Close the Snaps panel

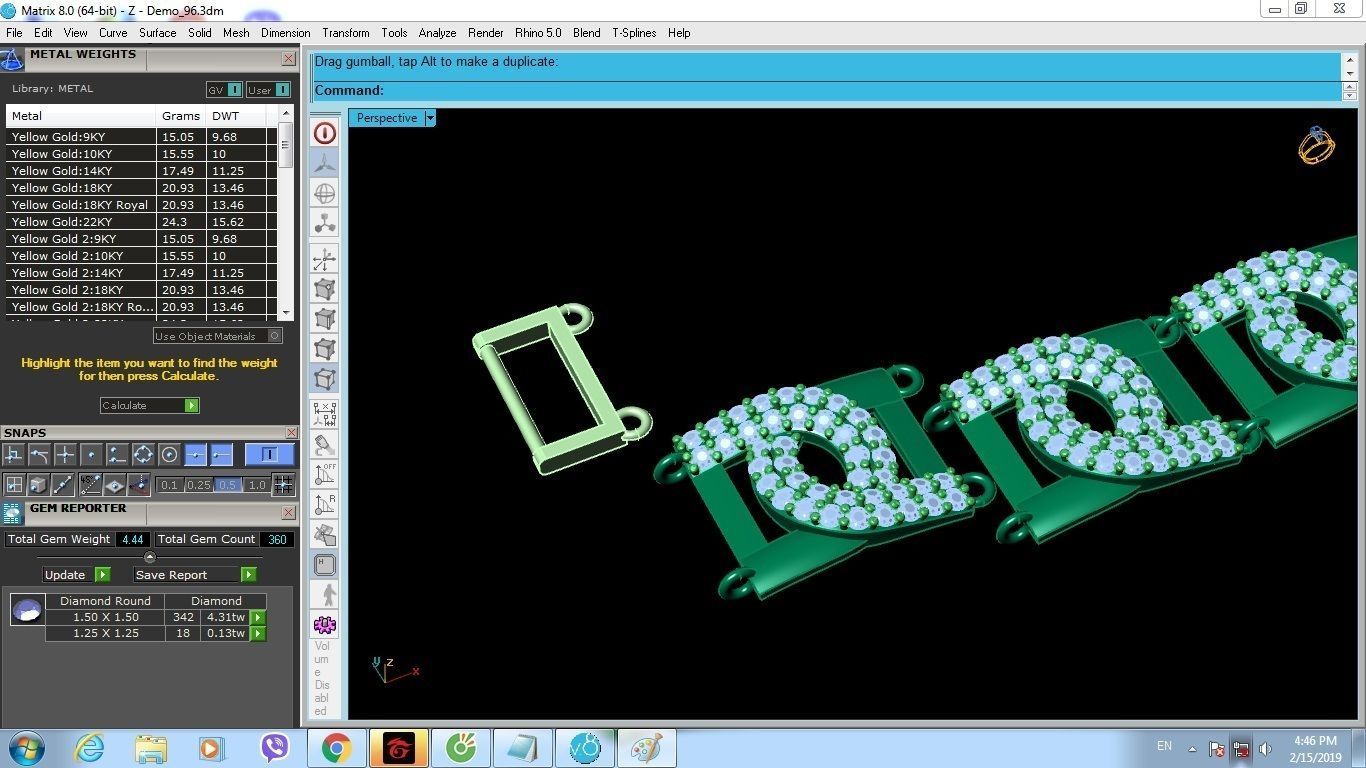[291, 433]
